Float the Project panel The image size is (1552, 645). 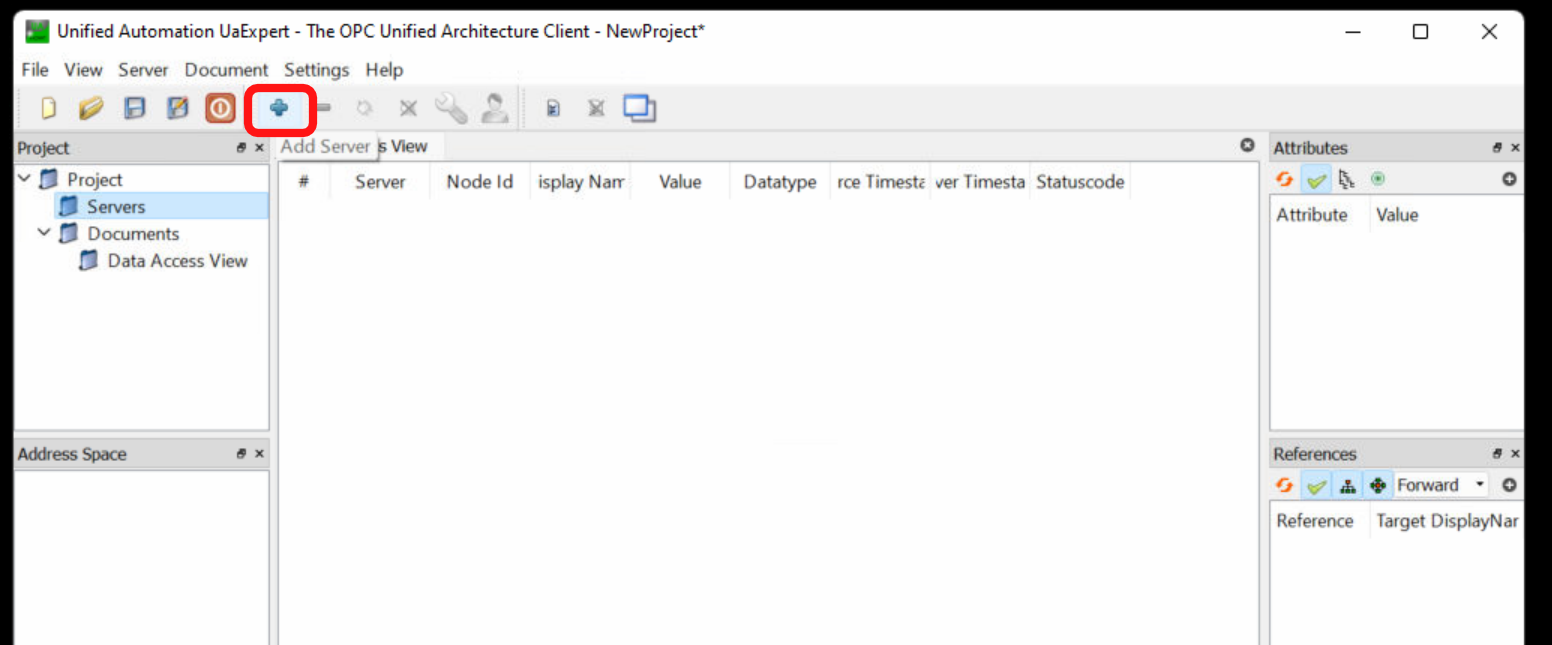(242, 148)
